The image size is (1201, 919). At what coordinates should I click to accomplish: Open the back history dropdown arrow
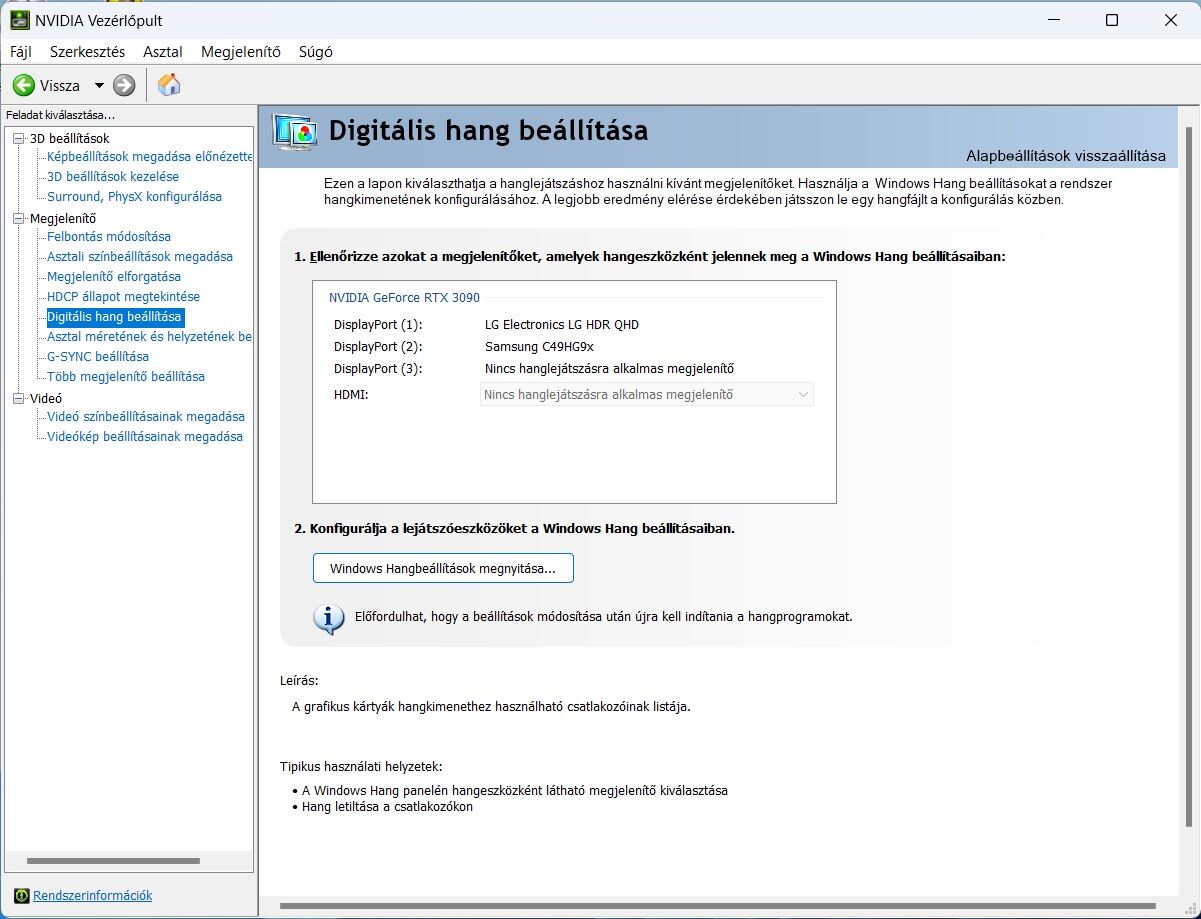coord(99,86)
